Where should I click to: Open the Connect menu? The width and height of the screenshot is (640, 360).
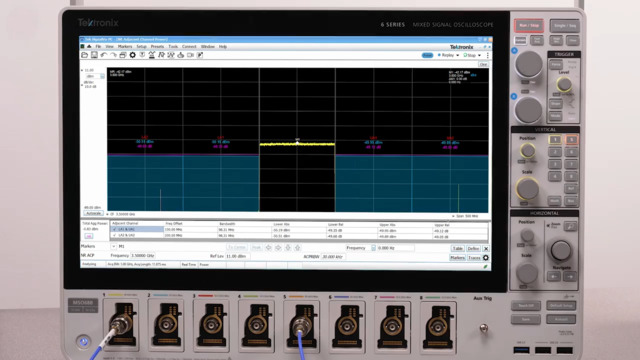pos(189,47)
